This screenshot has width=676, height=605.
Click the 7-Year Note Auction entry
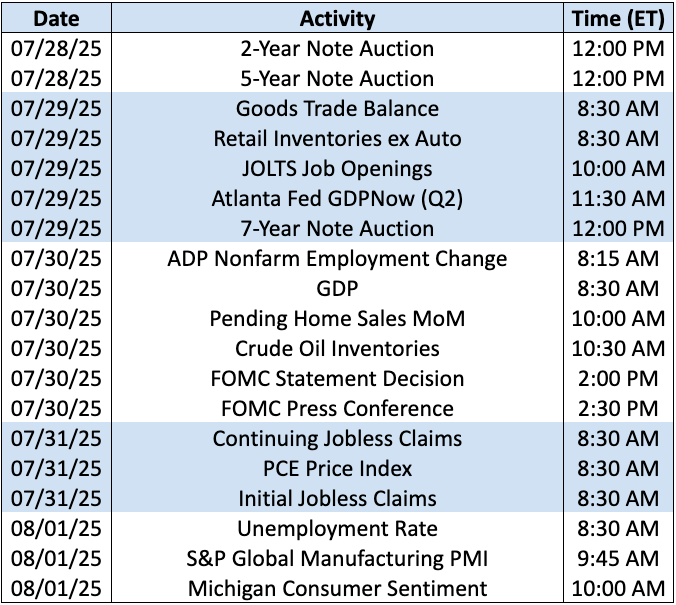[337, 229]
